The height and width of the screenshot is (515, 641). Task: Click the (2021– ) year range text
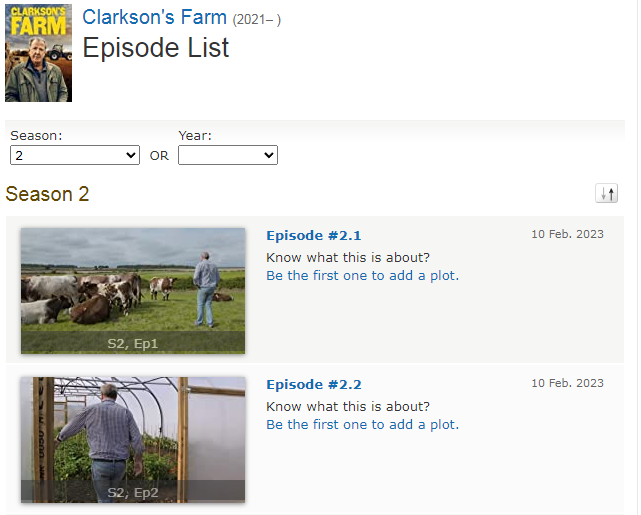pos(257,19)
